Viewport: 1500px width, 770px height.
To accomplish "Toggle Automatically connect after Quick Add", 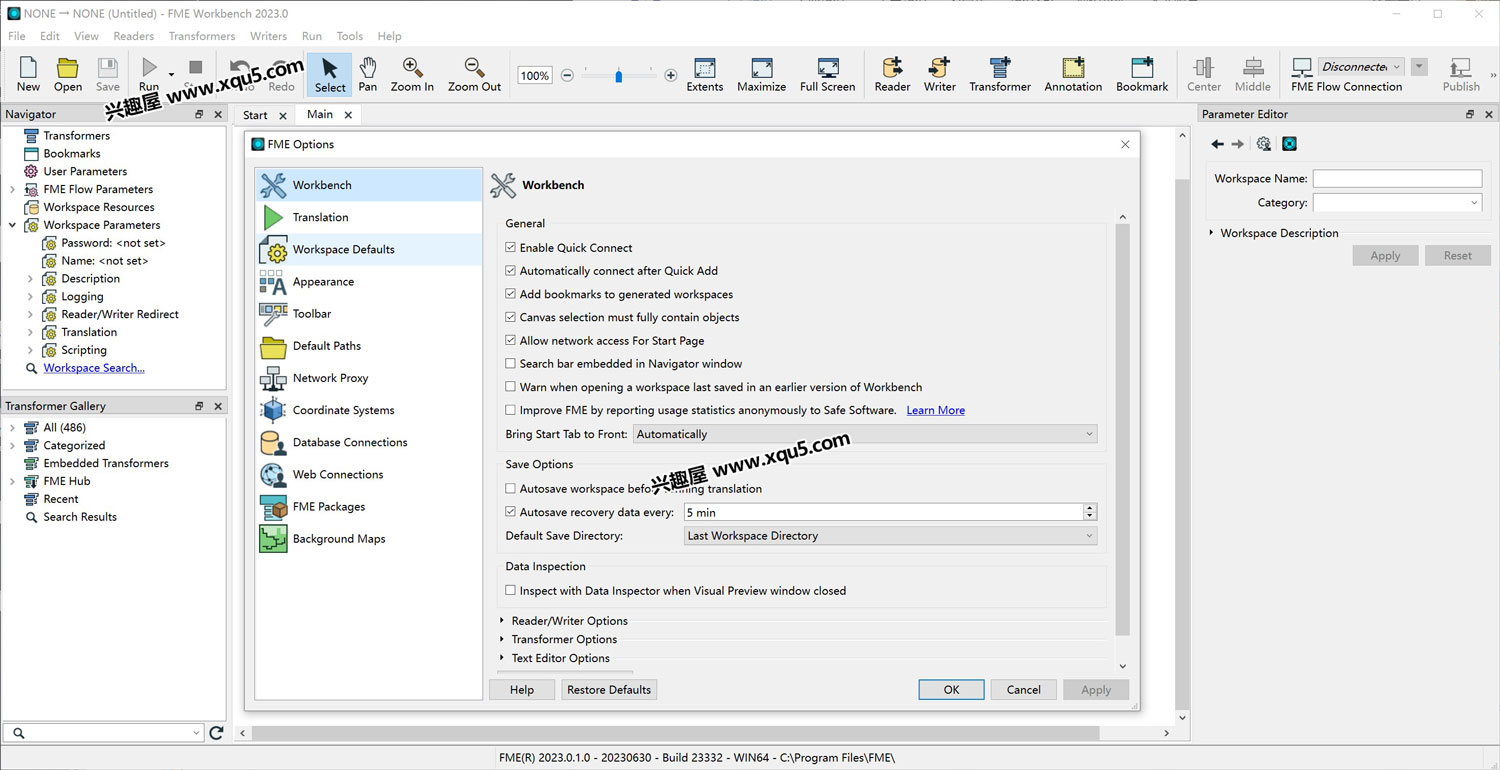I will pos(511,270).
